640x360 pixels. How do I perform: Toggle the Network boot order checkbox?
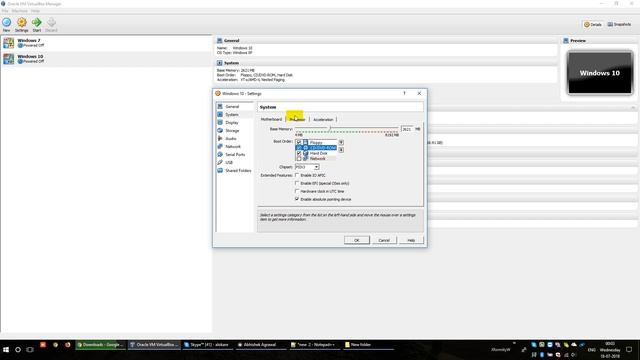coord(299,158)
